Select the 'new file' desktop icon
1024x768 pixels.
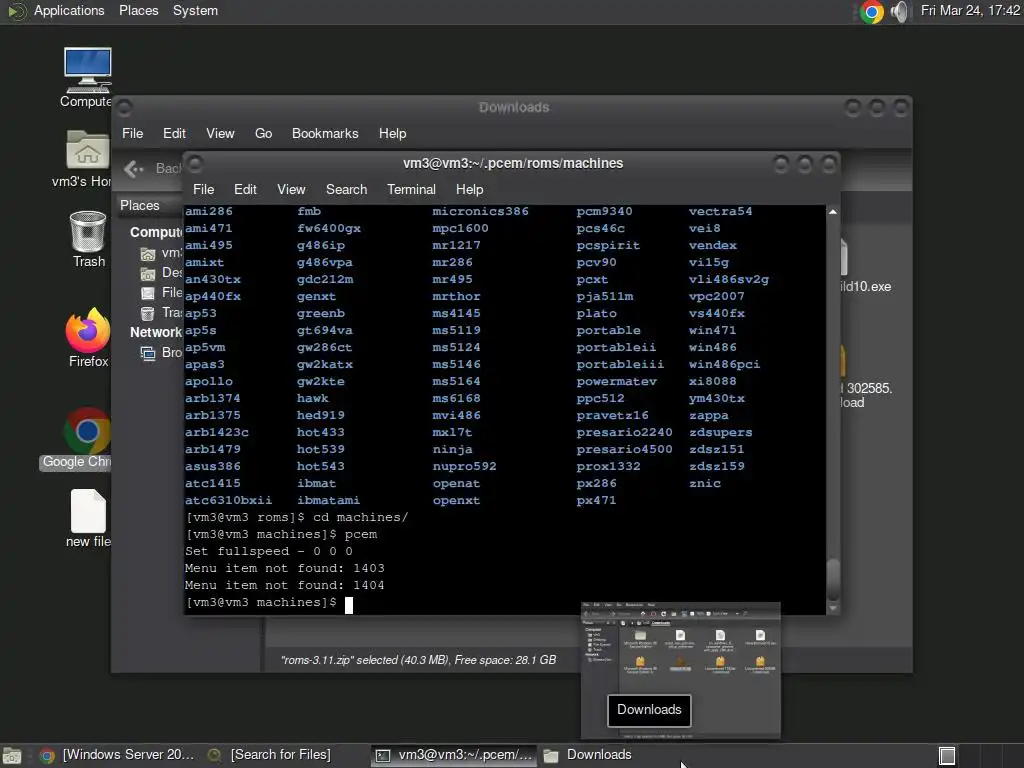tap(88, 512)
